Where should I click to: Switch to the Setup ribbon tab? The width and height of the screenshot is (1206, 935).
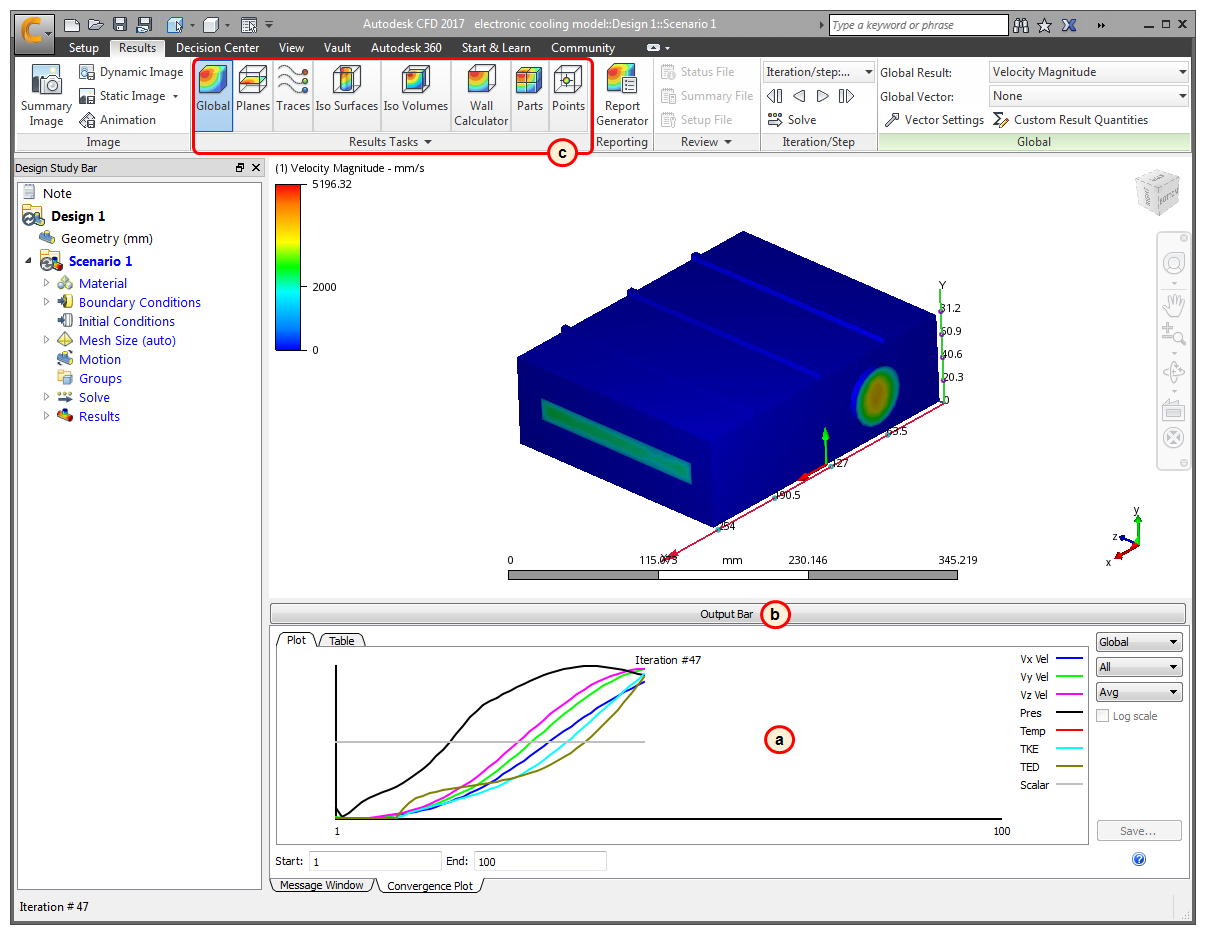pos(84,48)
